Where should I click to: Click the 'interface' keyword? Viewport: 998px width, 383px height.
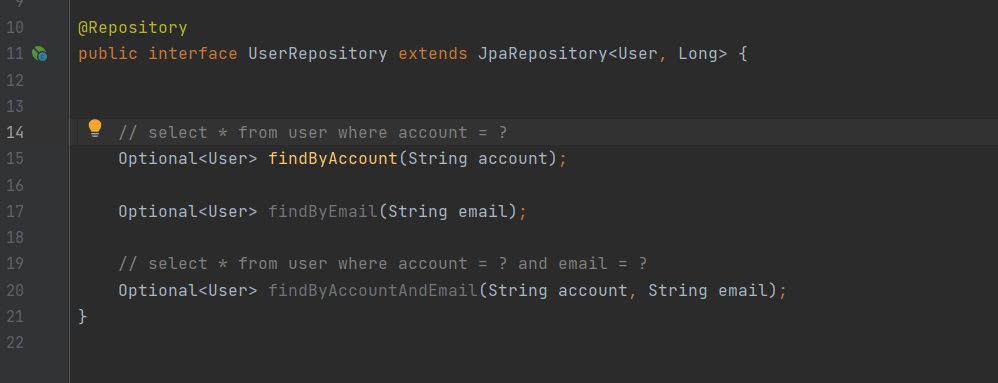point(193,54)
